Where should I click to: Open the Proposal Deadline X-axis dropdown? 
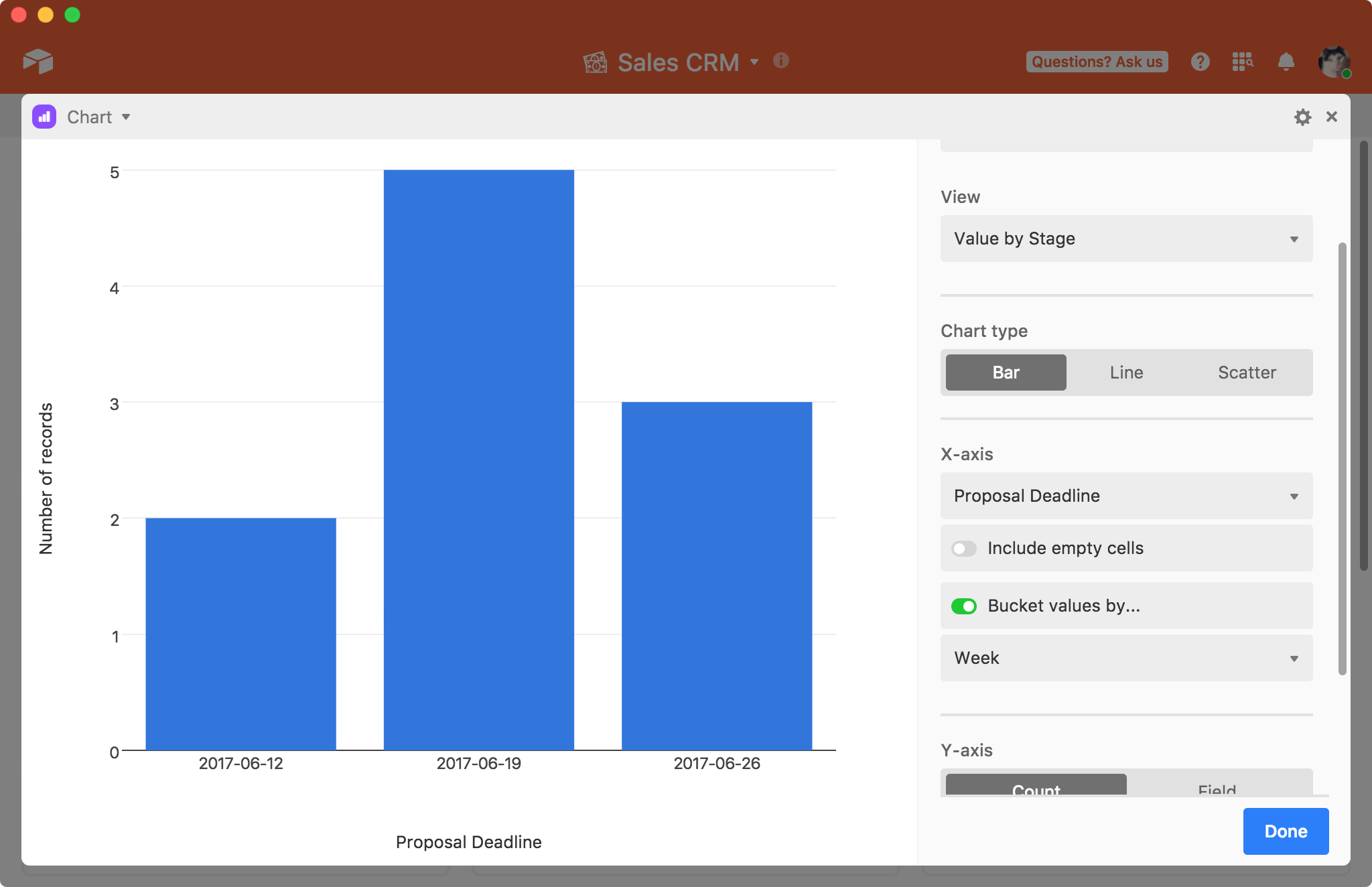[1126, 496]
